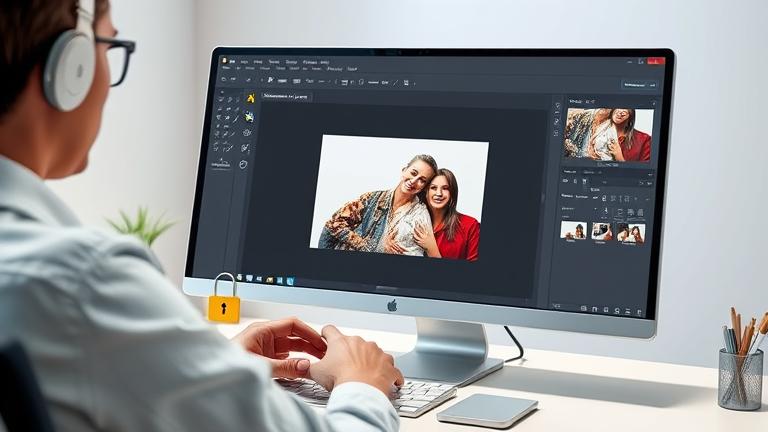Select the diagonal line icon in the top toolbar

pos(395,83)
